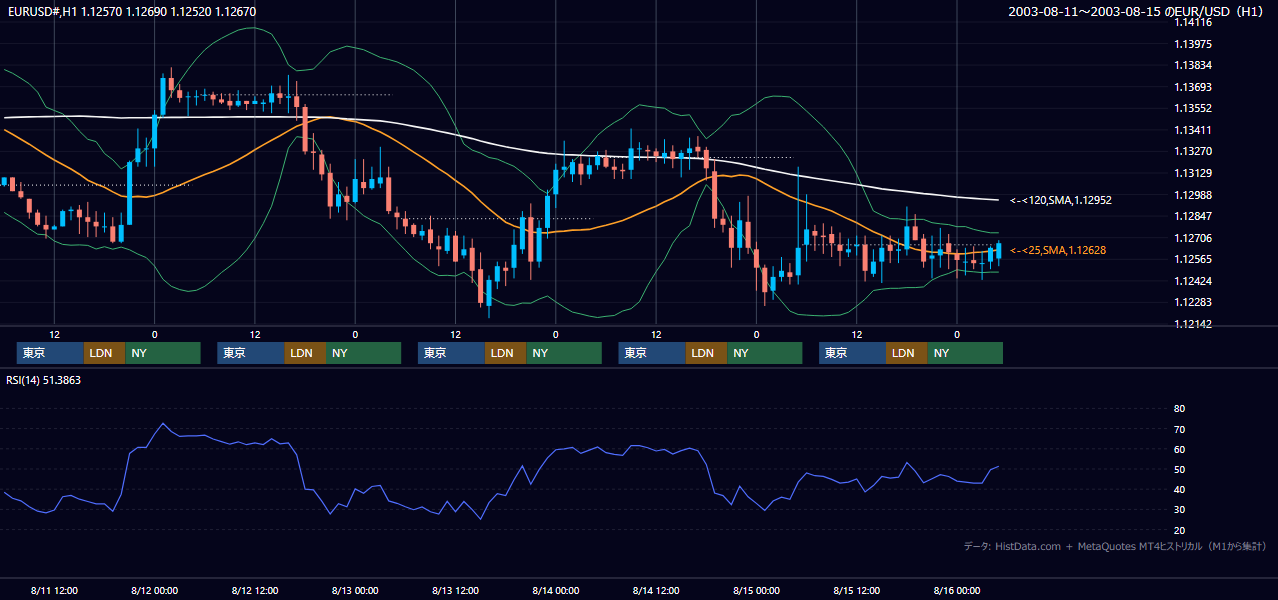Viewport: 1278px width, 600px height.
Task: Click price axis value 1.12565
Action: 1192,259
